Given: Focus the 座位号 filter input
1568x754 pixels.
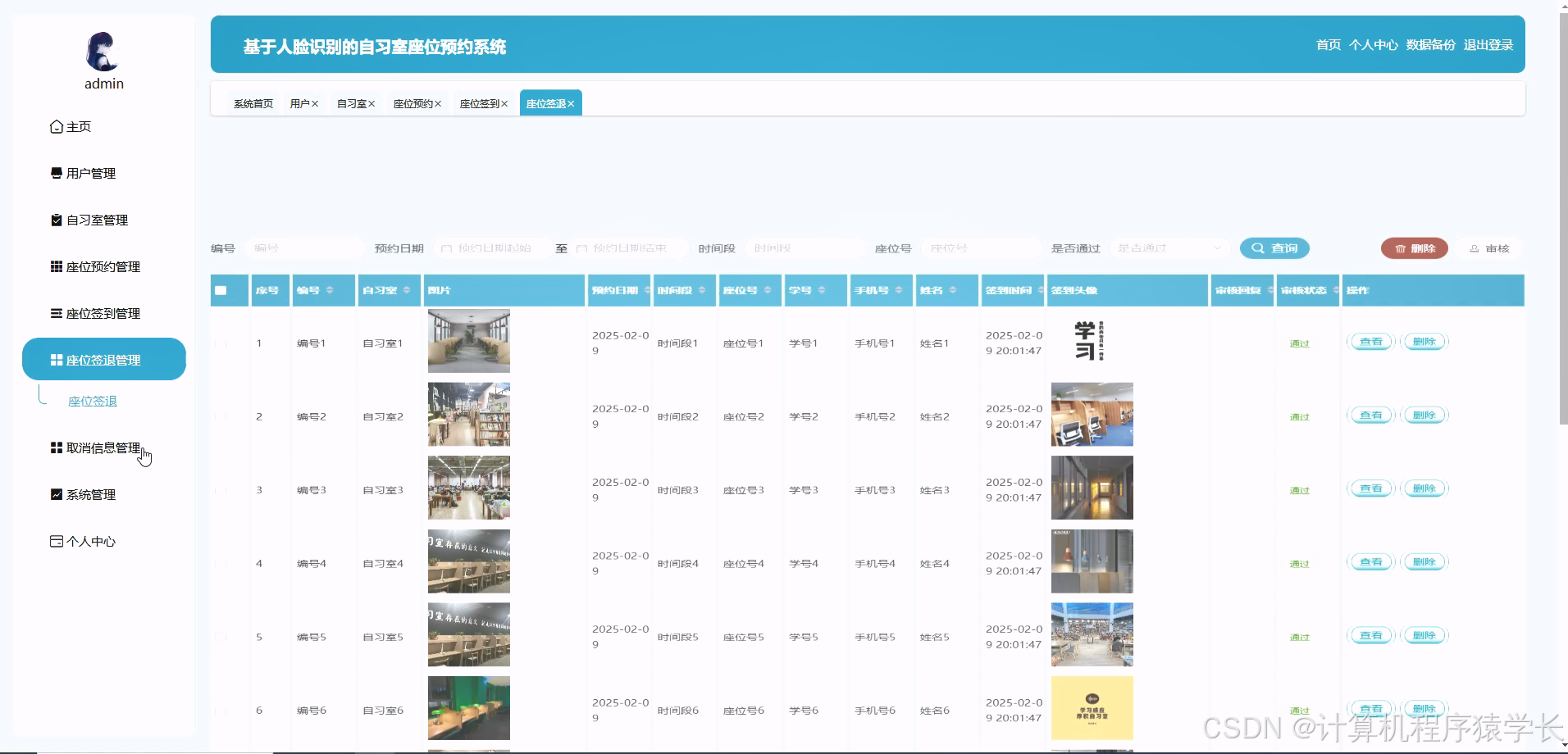Looking at the screenshot, I should pyautogui.click(x=981, y=248).
